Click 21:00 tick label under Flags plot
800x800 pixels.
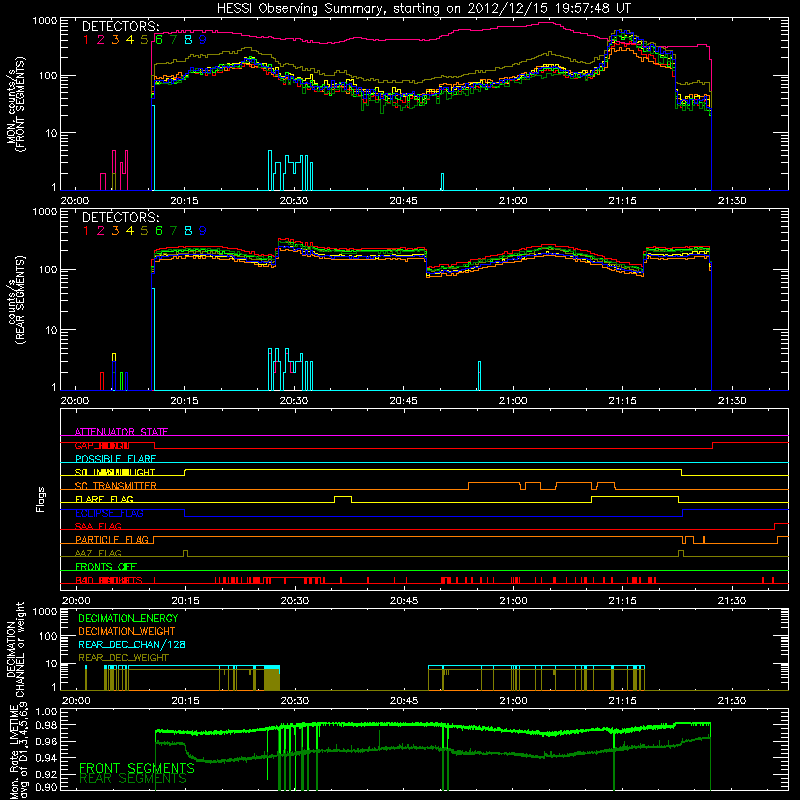(x=513, y=601)
